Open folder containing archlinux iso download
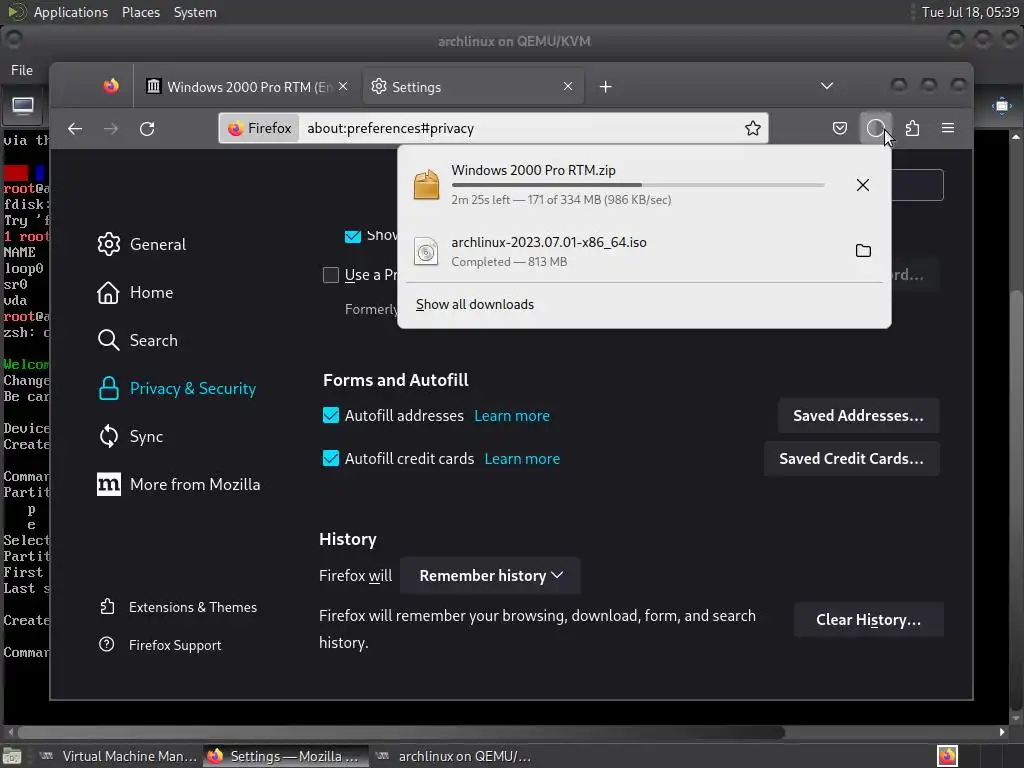Image resolution: width=1024 pixels, height=768 pixels. point(863,251)
